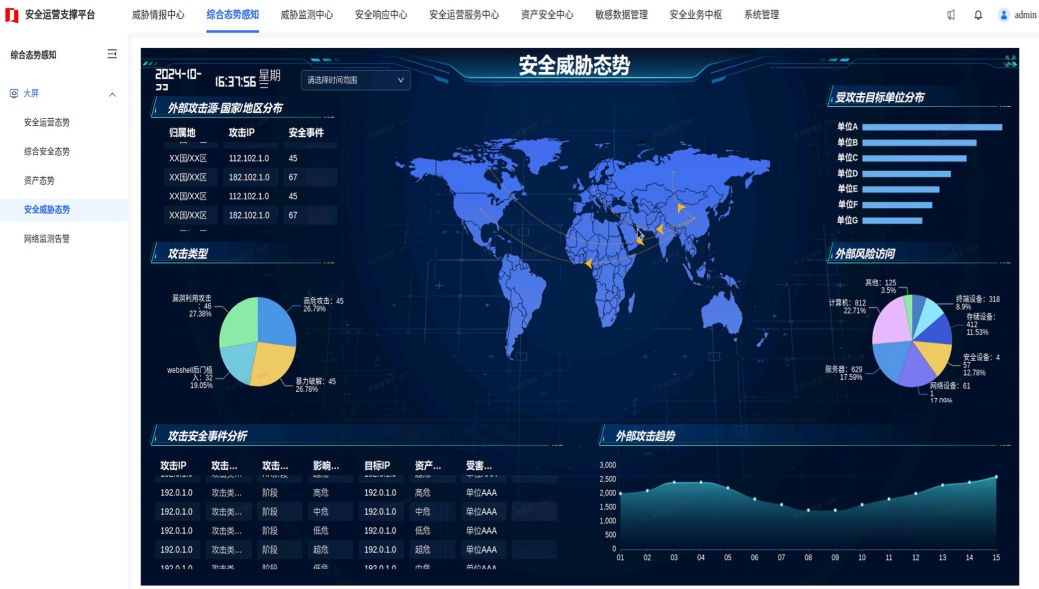
Task: Click the red platform logo
Action: tap(12, 15)
